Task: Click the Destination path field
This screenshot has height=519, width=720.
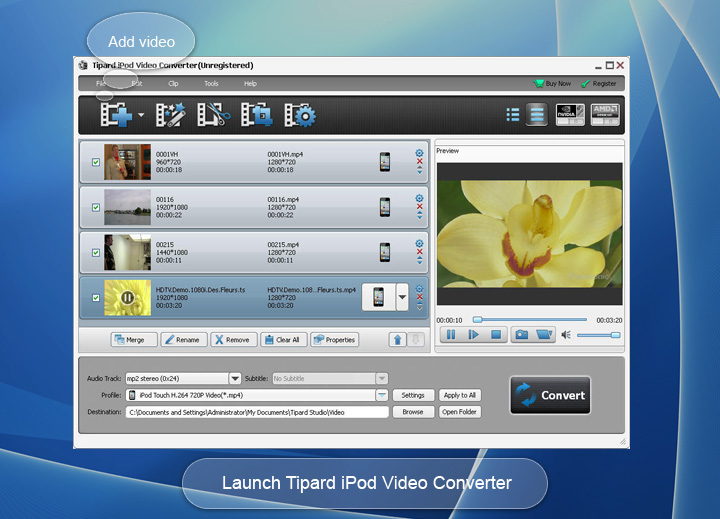Action: [x=257, y=412]
